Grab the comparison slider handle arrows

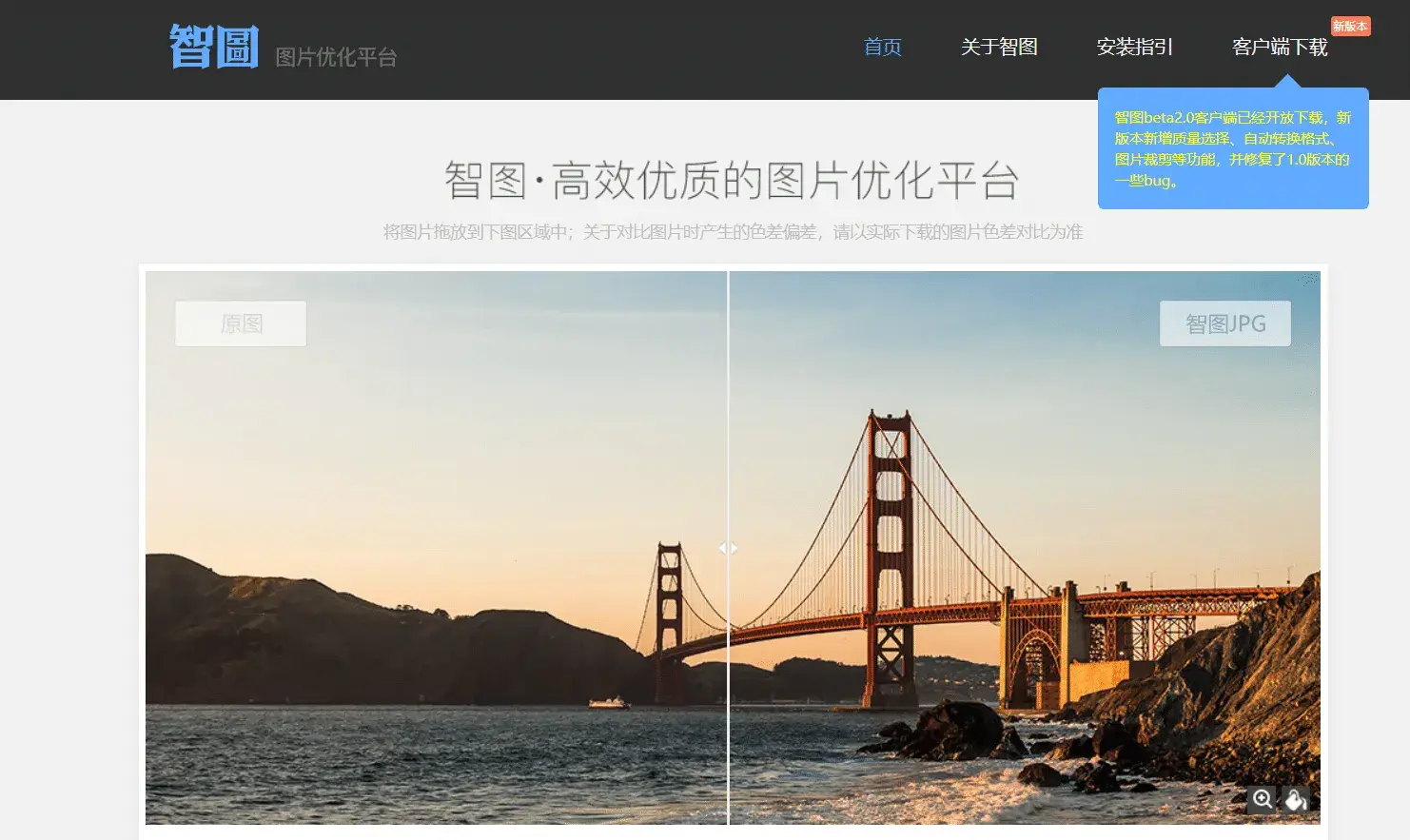[728, 548]
